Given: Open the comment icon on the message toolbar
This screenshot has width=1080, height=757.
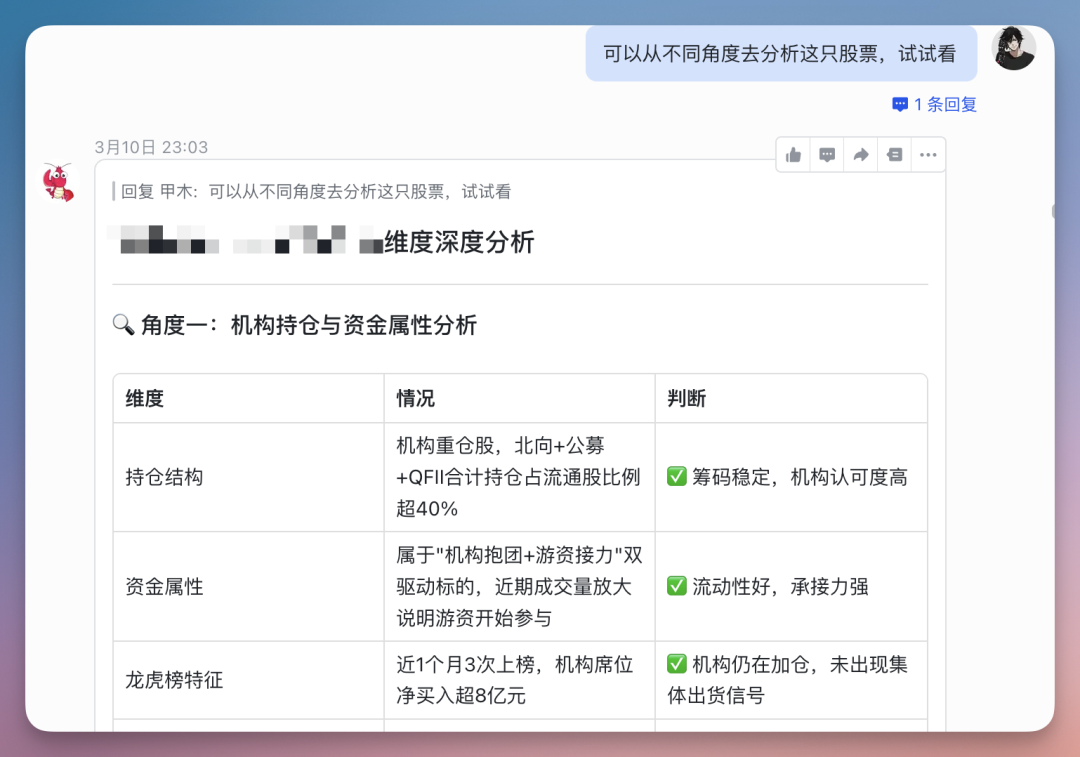Looking at the screenshot, I should [x=827, y=154].
